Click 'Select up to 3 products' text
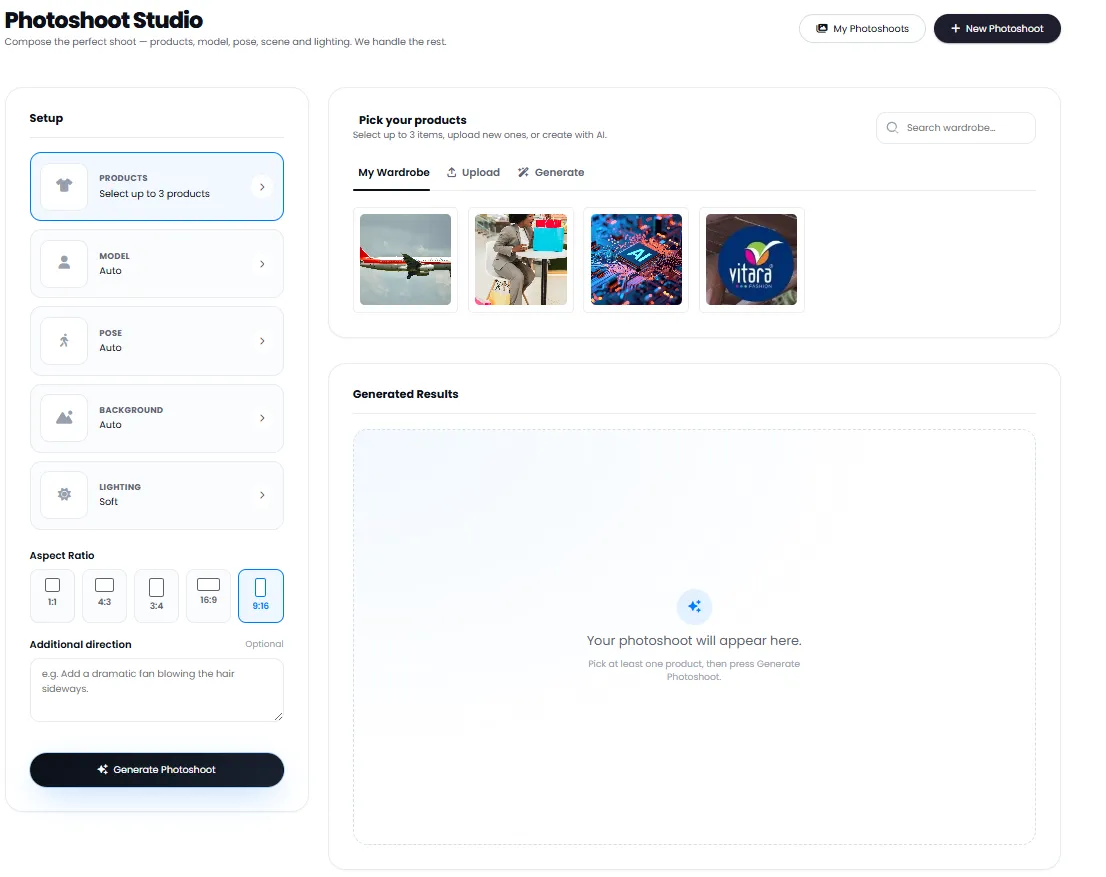 pyautogui.click(x=154, y=193)
